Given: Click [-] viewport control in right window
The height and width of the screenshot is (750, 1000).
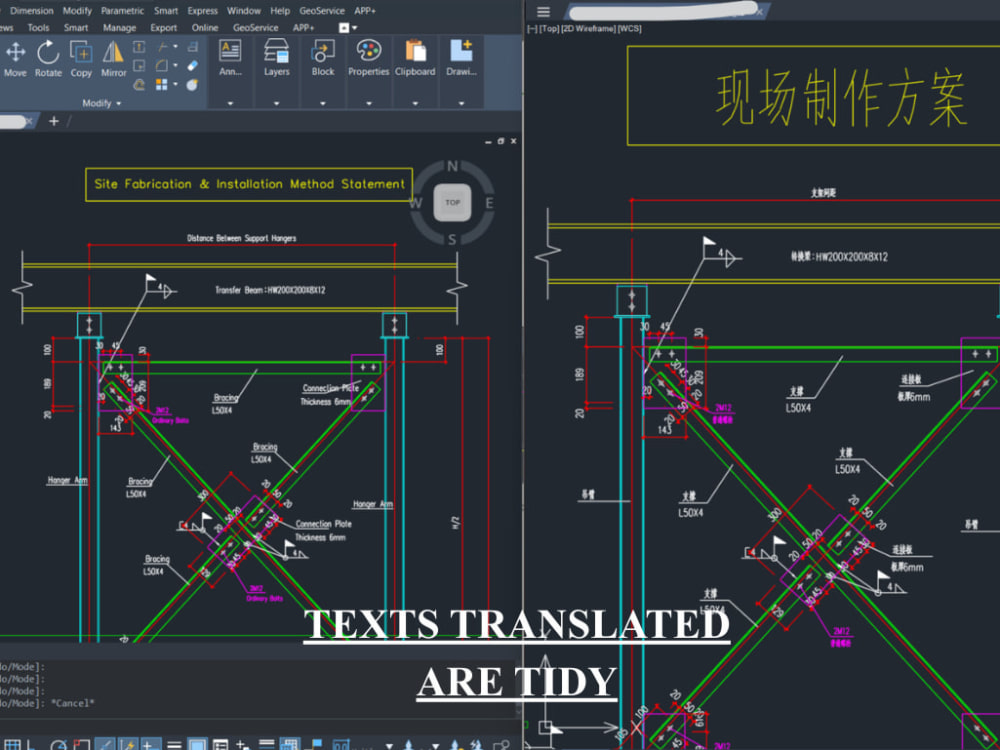Looking at the screenshot, I should [x=533, y=29].
